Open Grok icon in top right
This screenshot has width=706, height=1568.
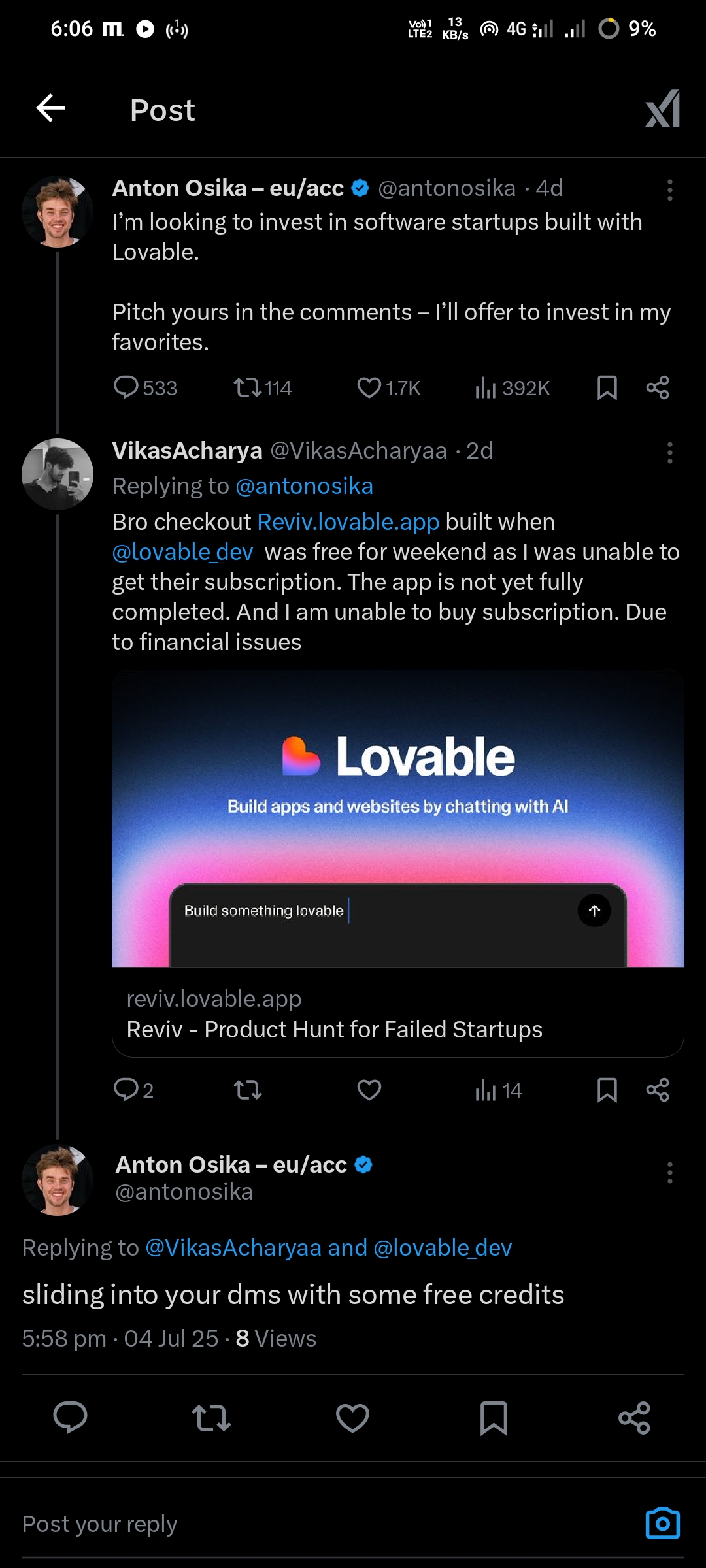663,108
